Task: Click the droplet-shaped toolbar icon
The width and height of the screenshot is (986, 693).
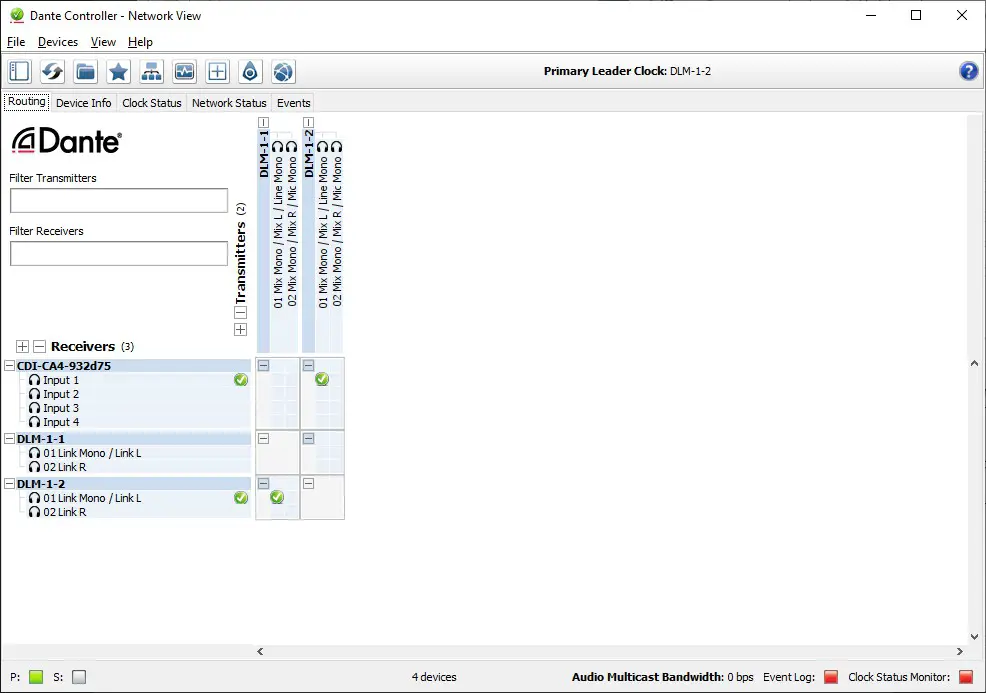Action: tap(250, 71)
